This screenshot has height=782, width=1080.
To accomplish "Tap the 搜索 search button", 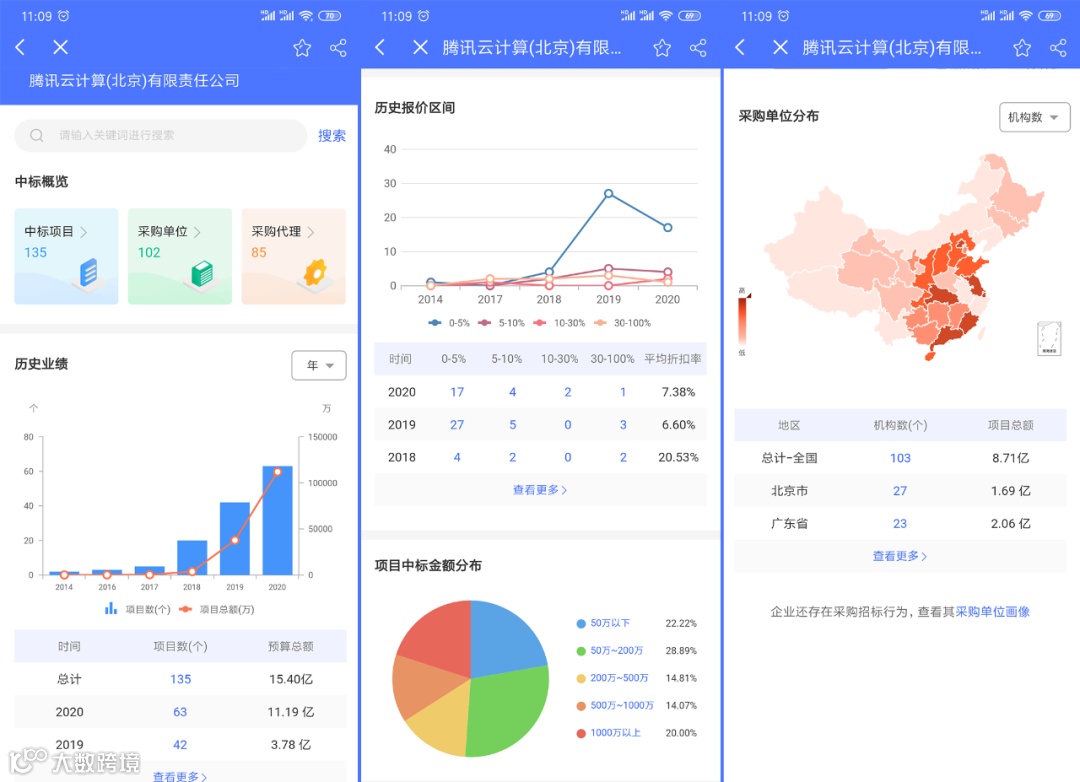I will click(331, 136).
